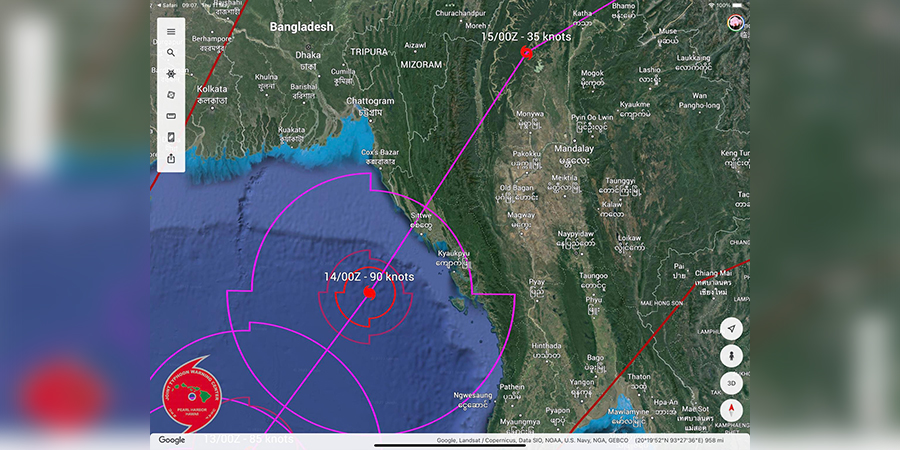The height and width of the screenshot is (450, 900).
Task: Tap the battery indicator in status bar
Action: tap(736, 5)
